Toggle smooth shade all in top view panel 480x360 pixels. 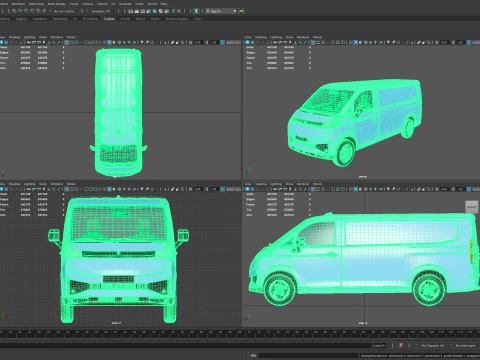coord(109,42)
